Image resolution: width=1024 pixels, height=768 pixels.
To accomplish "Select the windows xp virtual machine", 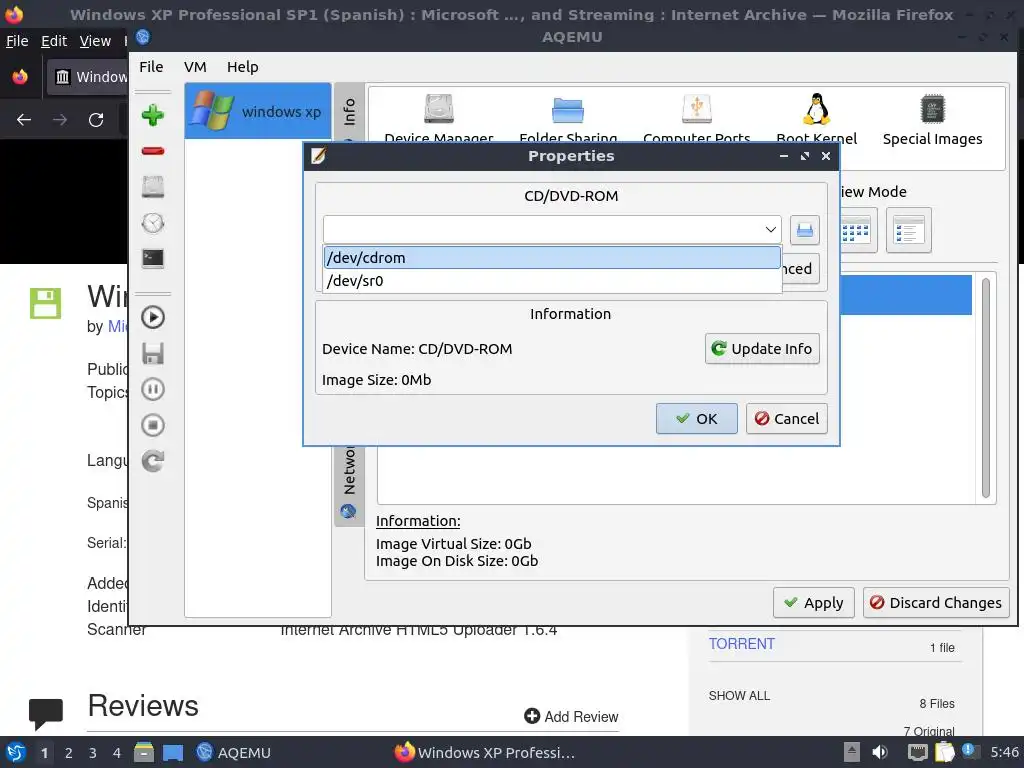I will [258, 111].
